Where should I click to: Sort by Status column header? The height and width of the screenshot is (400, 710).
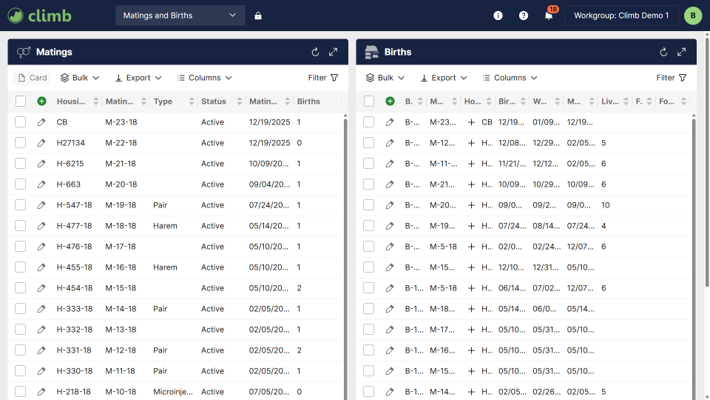click(214, 101)
